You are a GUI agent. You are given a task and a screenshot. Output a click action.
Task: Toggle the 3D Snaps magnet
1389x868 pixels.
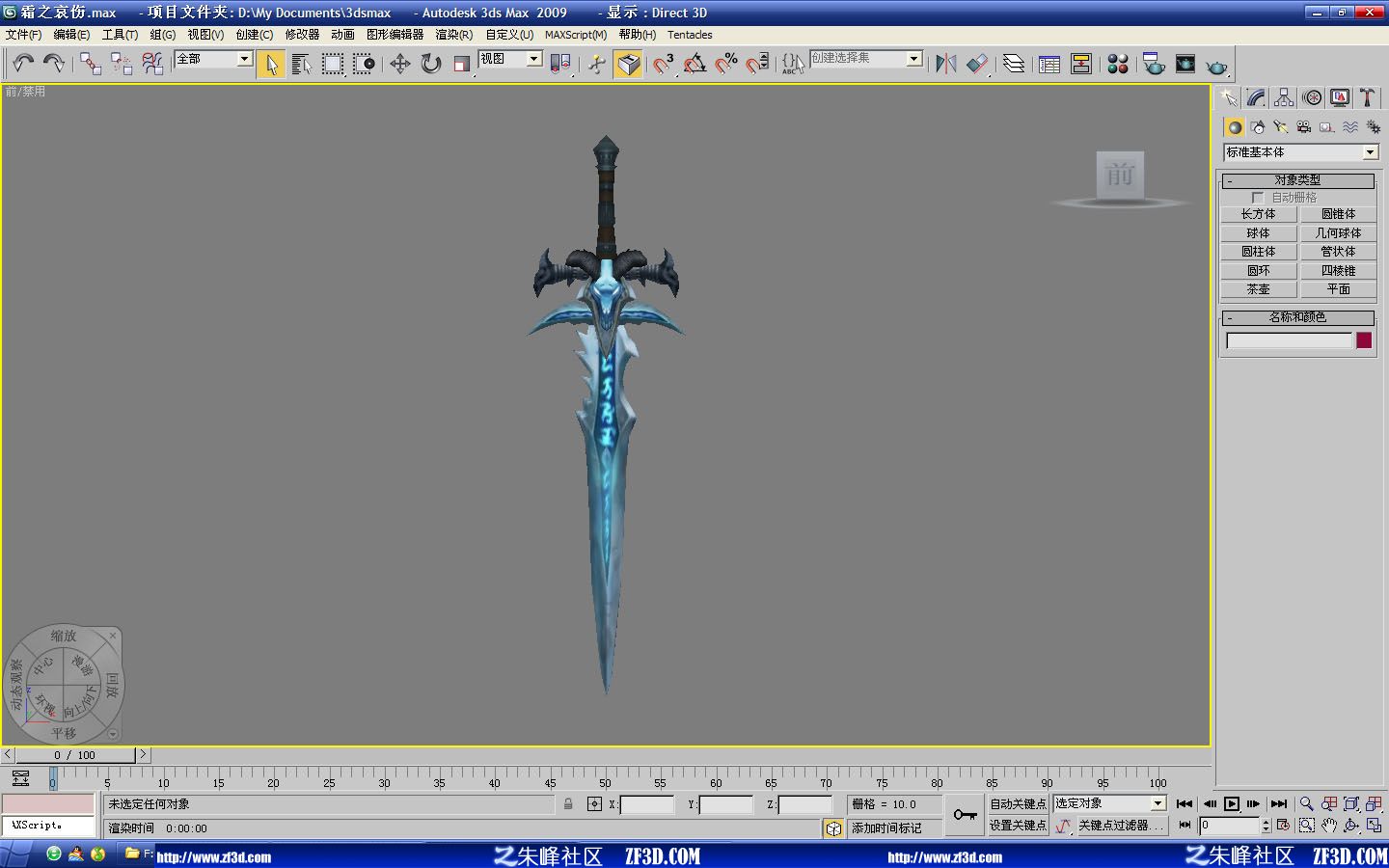pyautogui.click(x=663, y=64)
